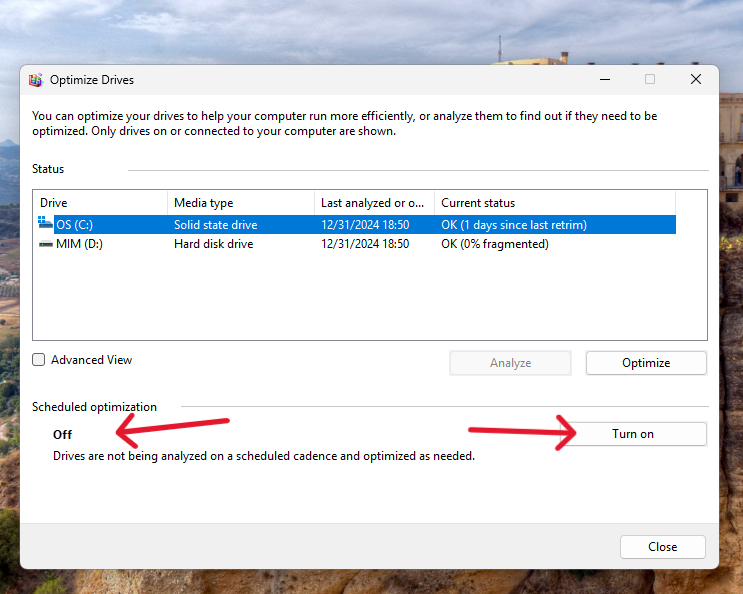Select the OS (C:) drive row label
Image resolution: width=743 pixels, height=594 pixels.
pos(75,225)
